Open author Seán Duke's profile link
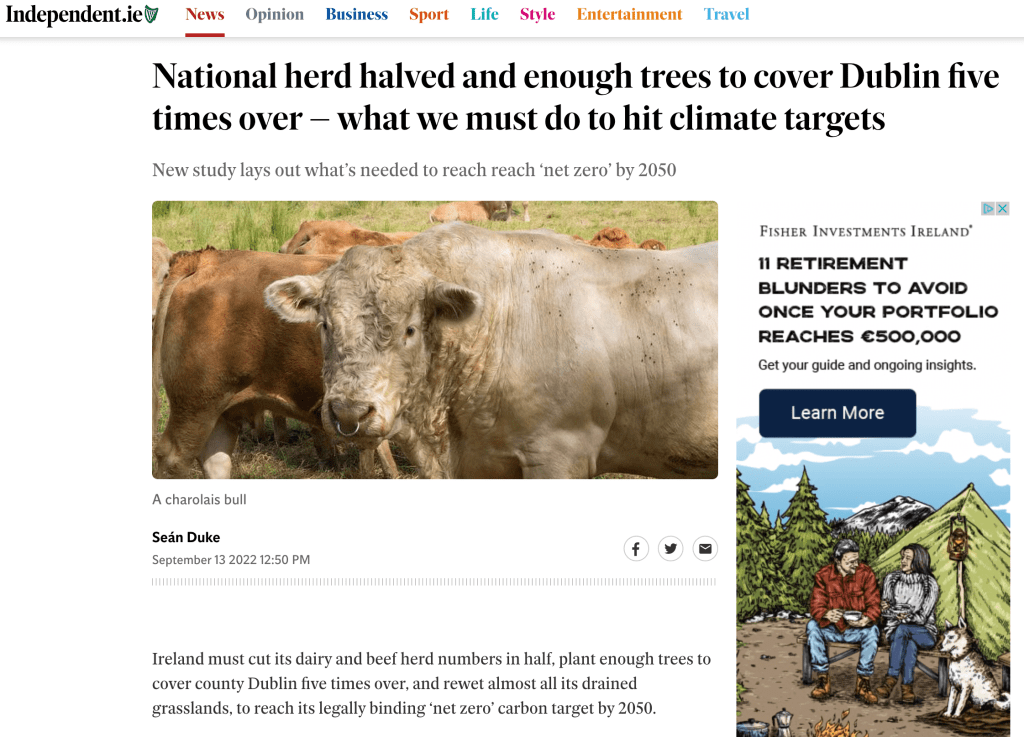The height and width of the screenshot is (737, 1024). [x=186, y=538]
